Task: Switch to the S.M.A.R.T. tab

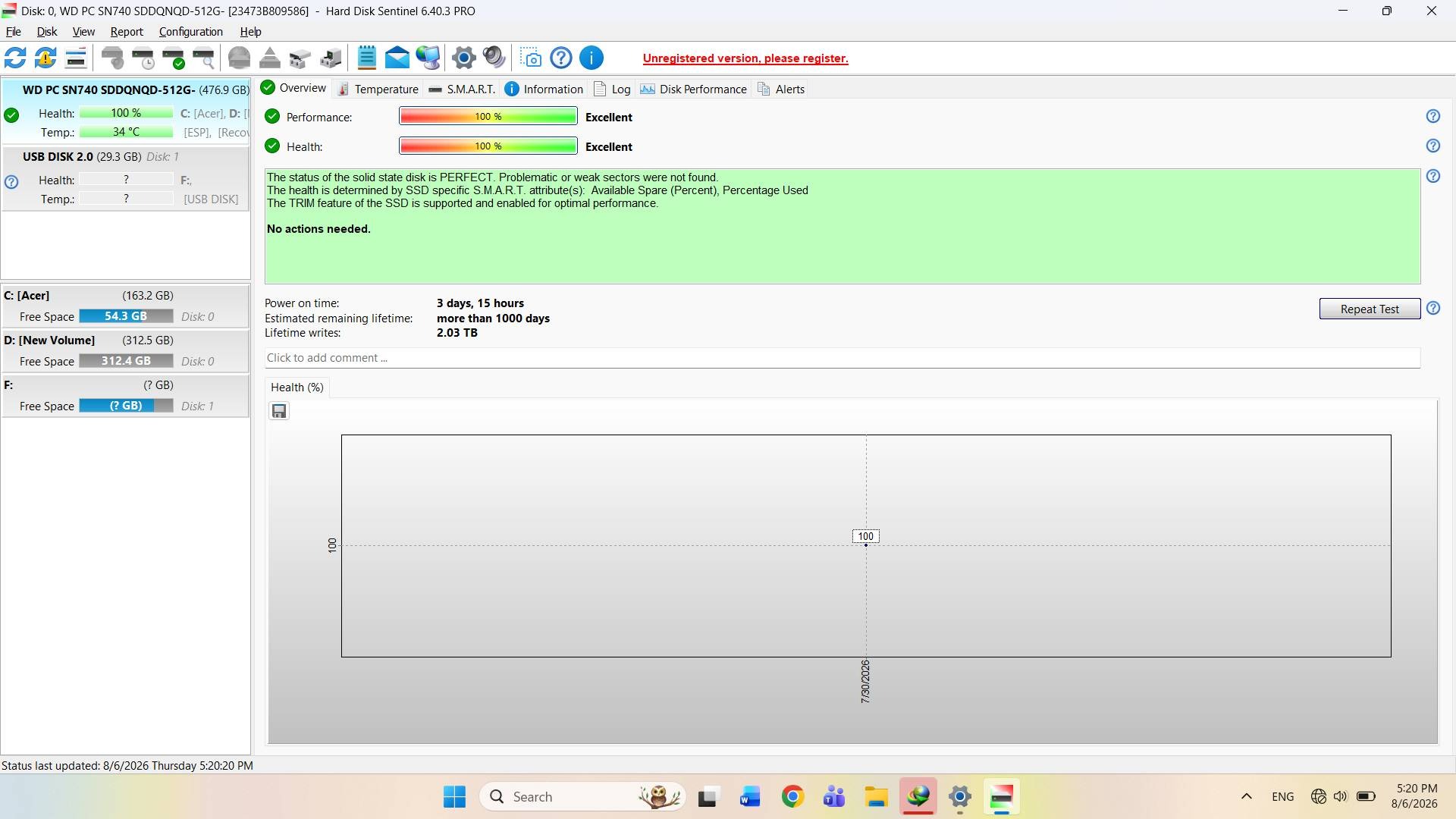Action: click(x=461, y=89)
